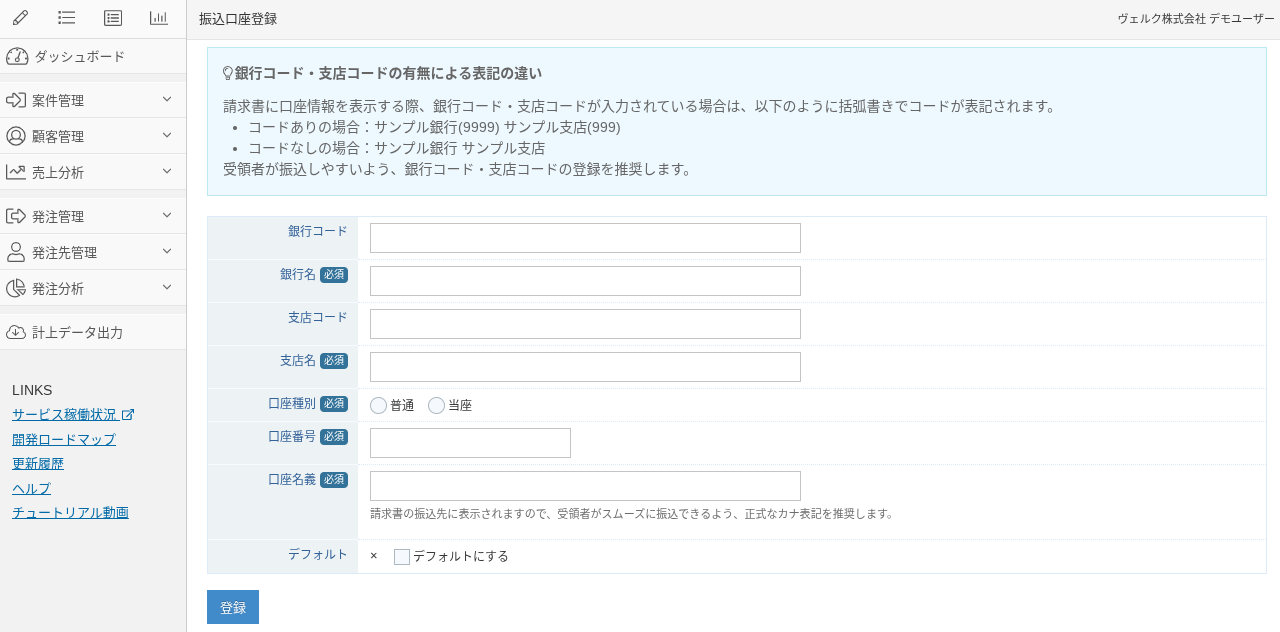
Task: Enable the デフォルトにする checkbox
Action: coord(401,556)
